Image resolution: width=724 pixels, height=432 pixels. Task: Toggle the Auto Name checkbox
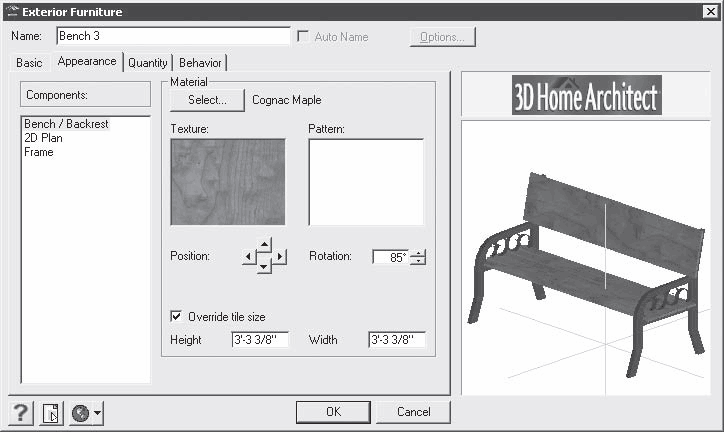303,37
